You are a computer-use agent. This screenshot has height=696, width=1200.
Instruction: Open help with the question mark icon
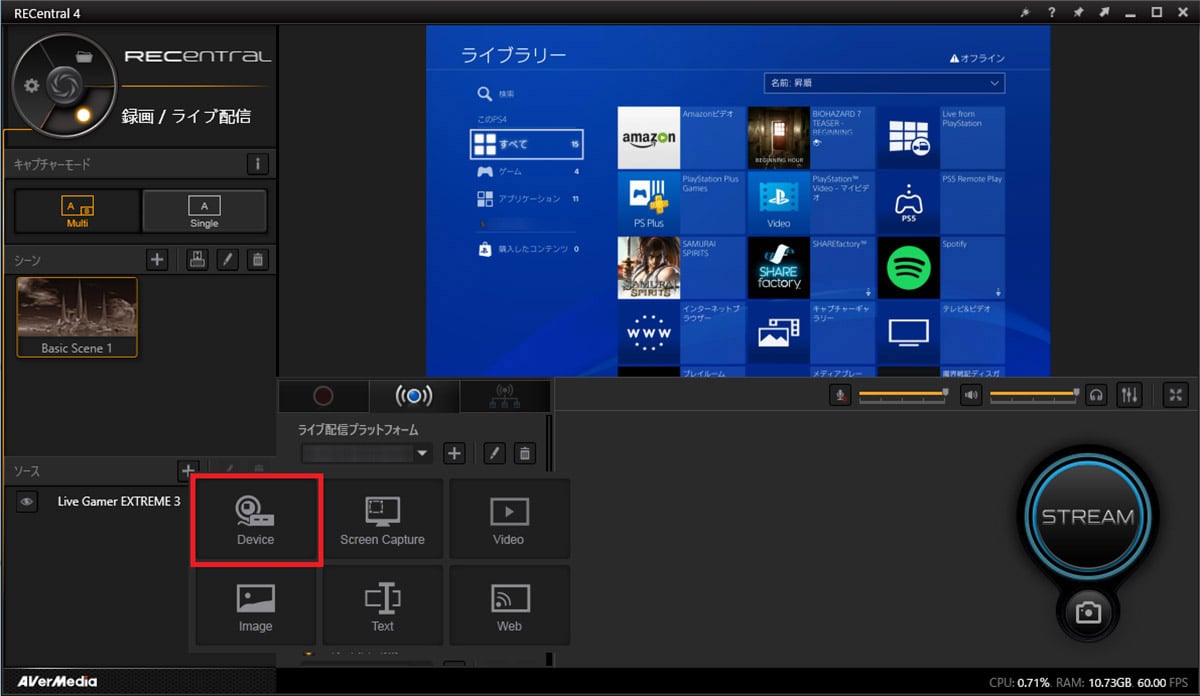click(1051, 12)
